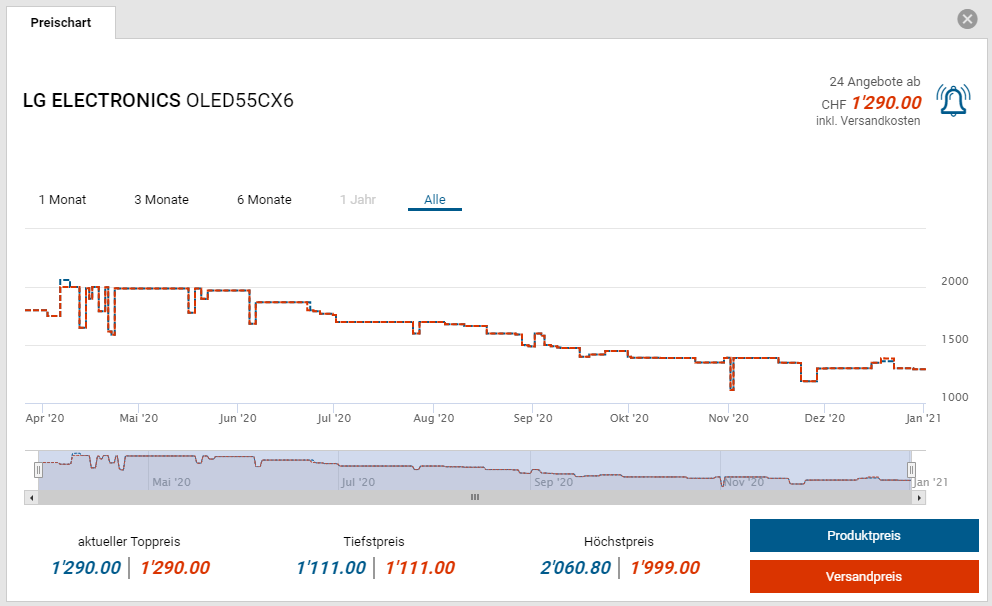This screenshot has width=992, height=606.
Task: Click the price alert bell icon
Action: pyautogui.click(x=953, y=101)
